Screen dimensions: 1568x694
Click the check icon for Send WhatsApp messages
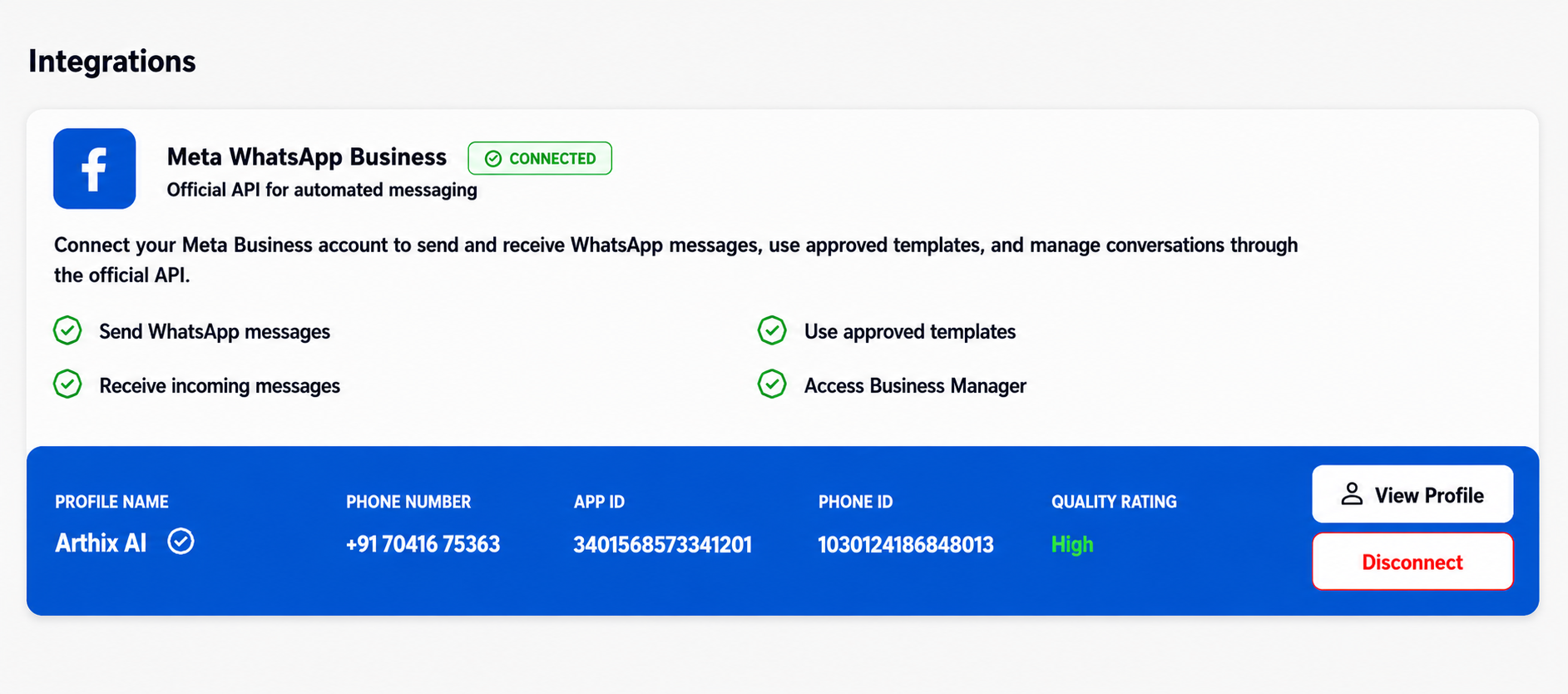tap(67, 330)
